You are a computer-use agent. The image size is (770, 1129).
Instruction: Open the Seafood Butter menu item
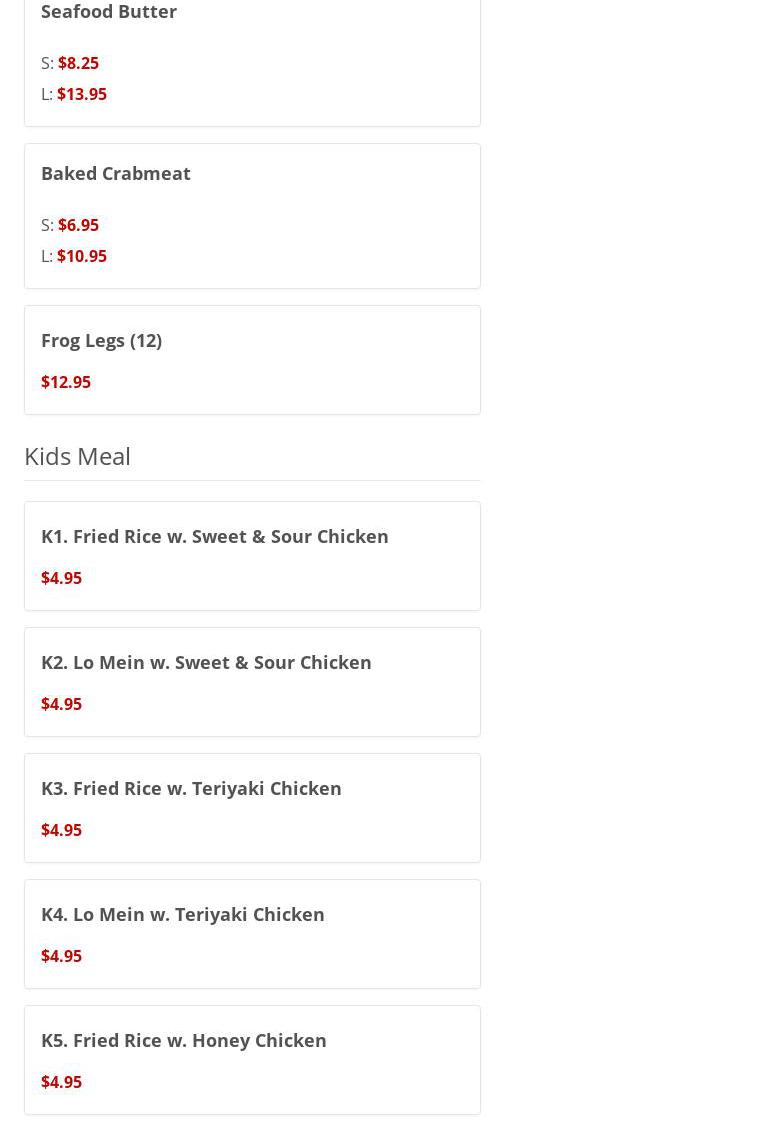109,12
